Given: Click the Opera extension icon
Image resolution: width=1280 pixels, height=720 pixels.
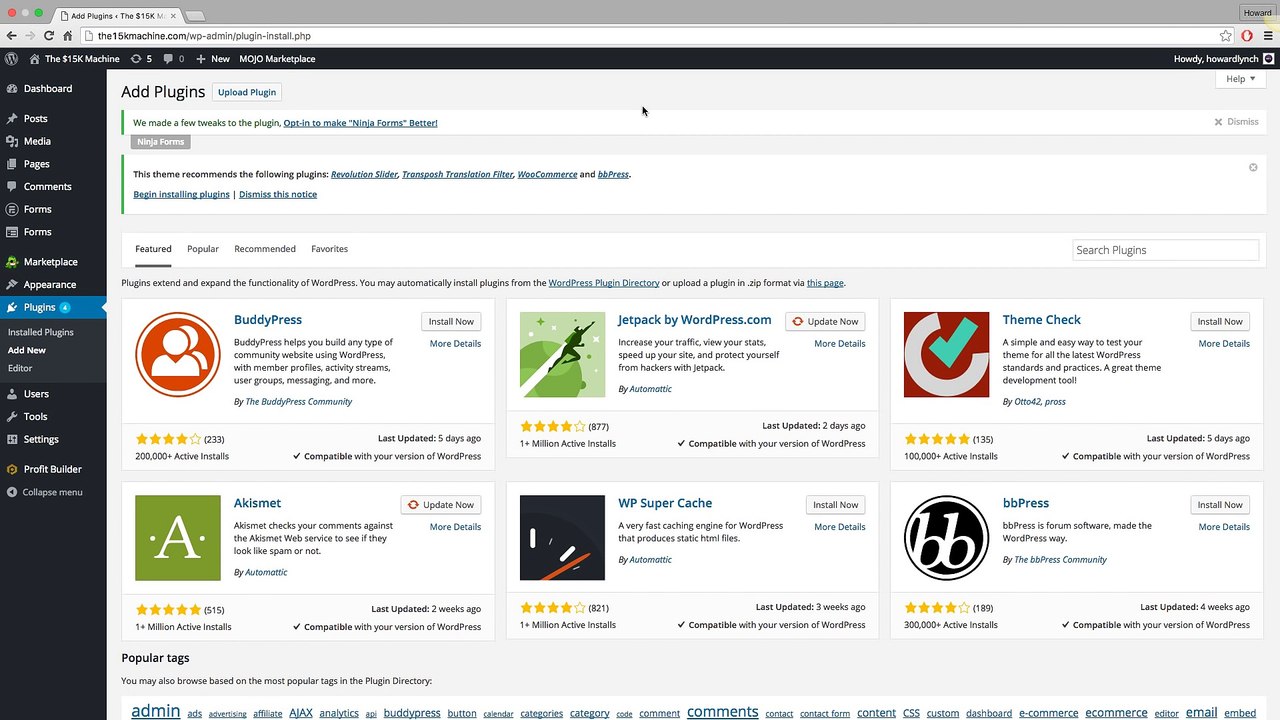Looking at the screenshot, I should click(1247, 36).
